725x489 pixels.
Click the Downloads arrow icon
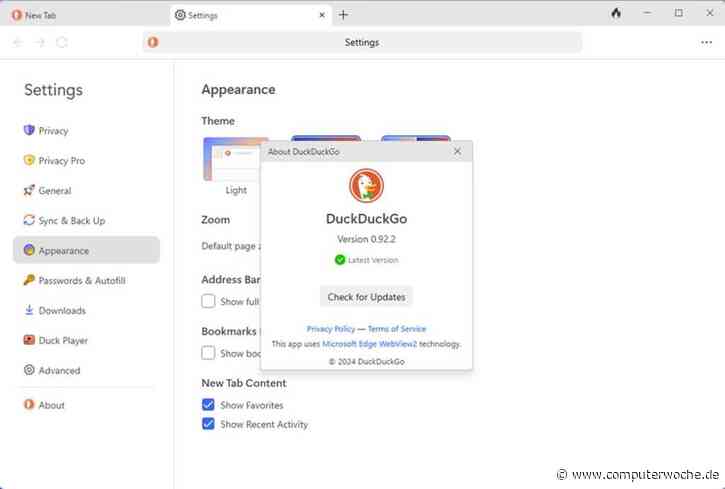click(29, 310)
